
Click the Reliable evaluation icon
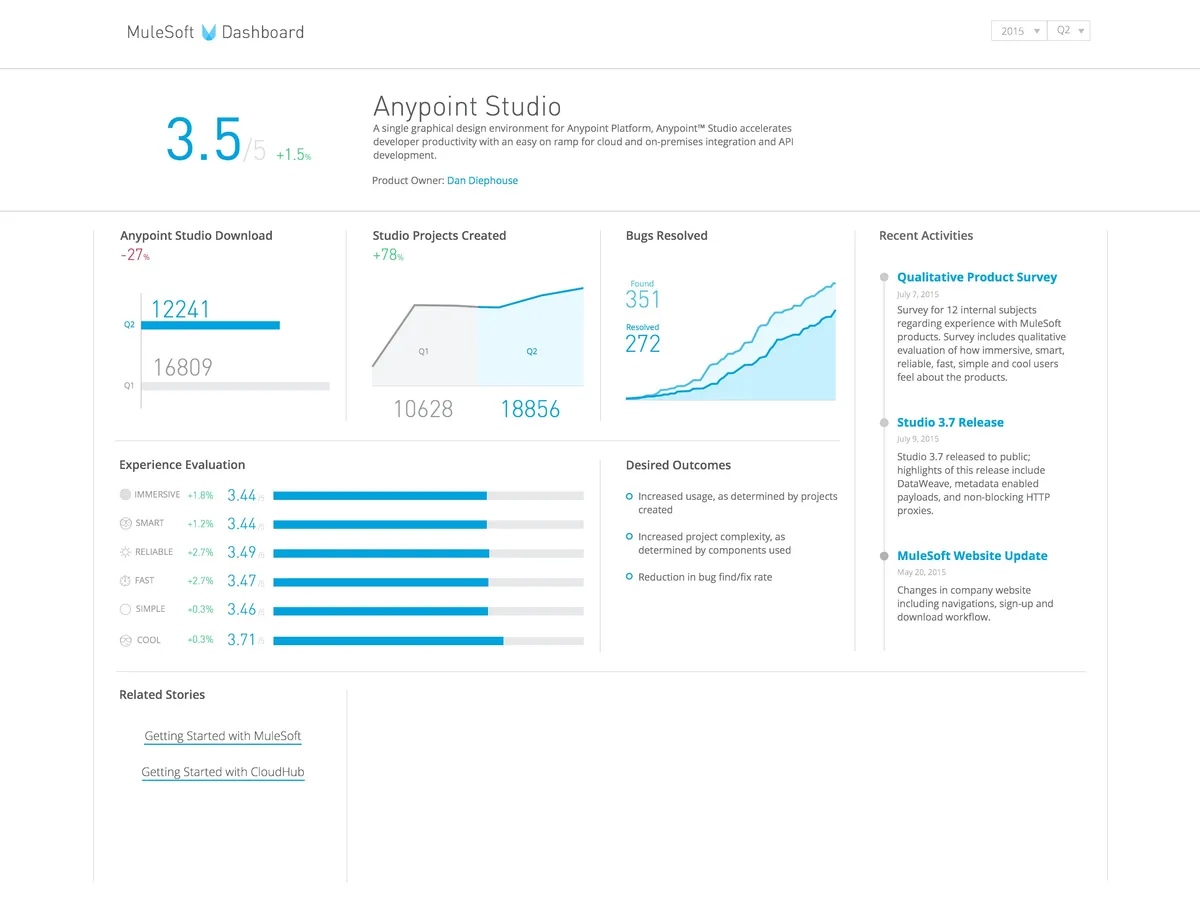pyautogui.click(x=125, y=552)
